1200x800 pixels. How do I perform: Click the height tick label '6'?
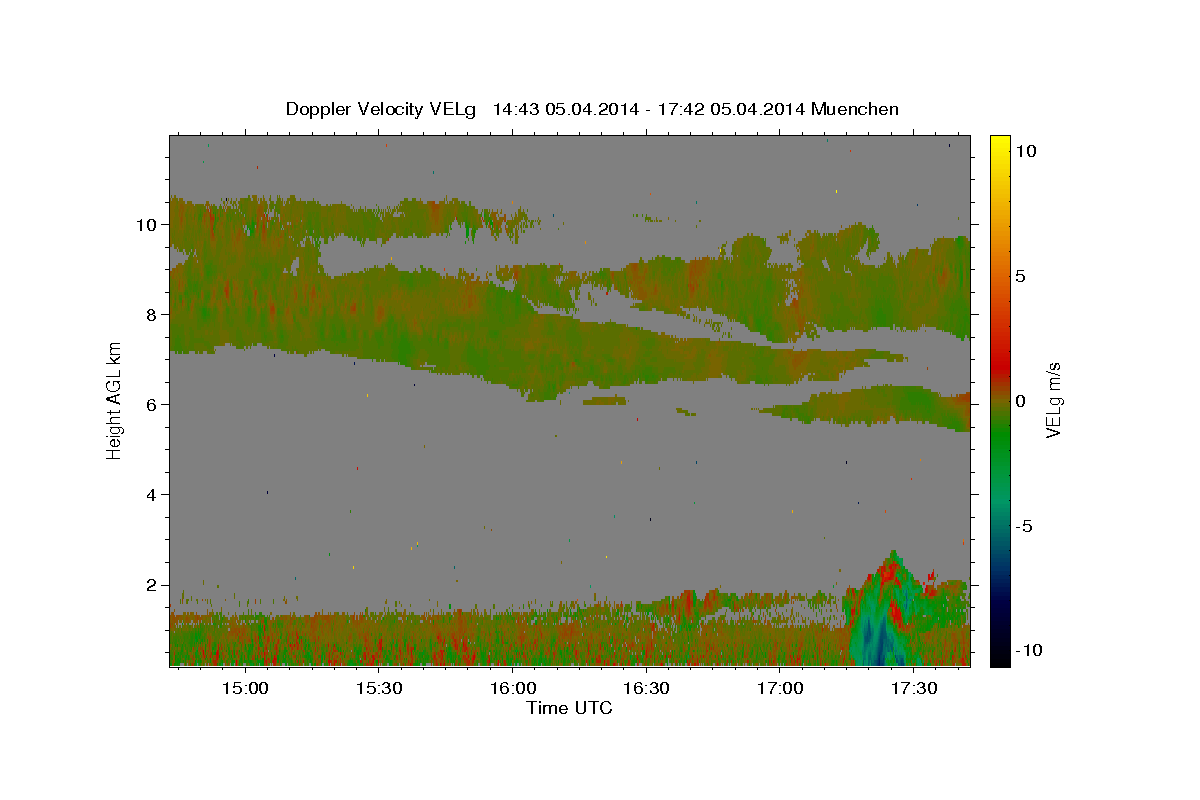tap(152, 404)
